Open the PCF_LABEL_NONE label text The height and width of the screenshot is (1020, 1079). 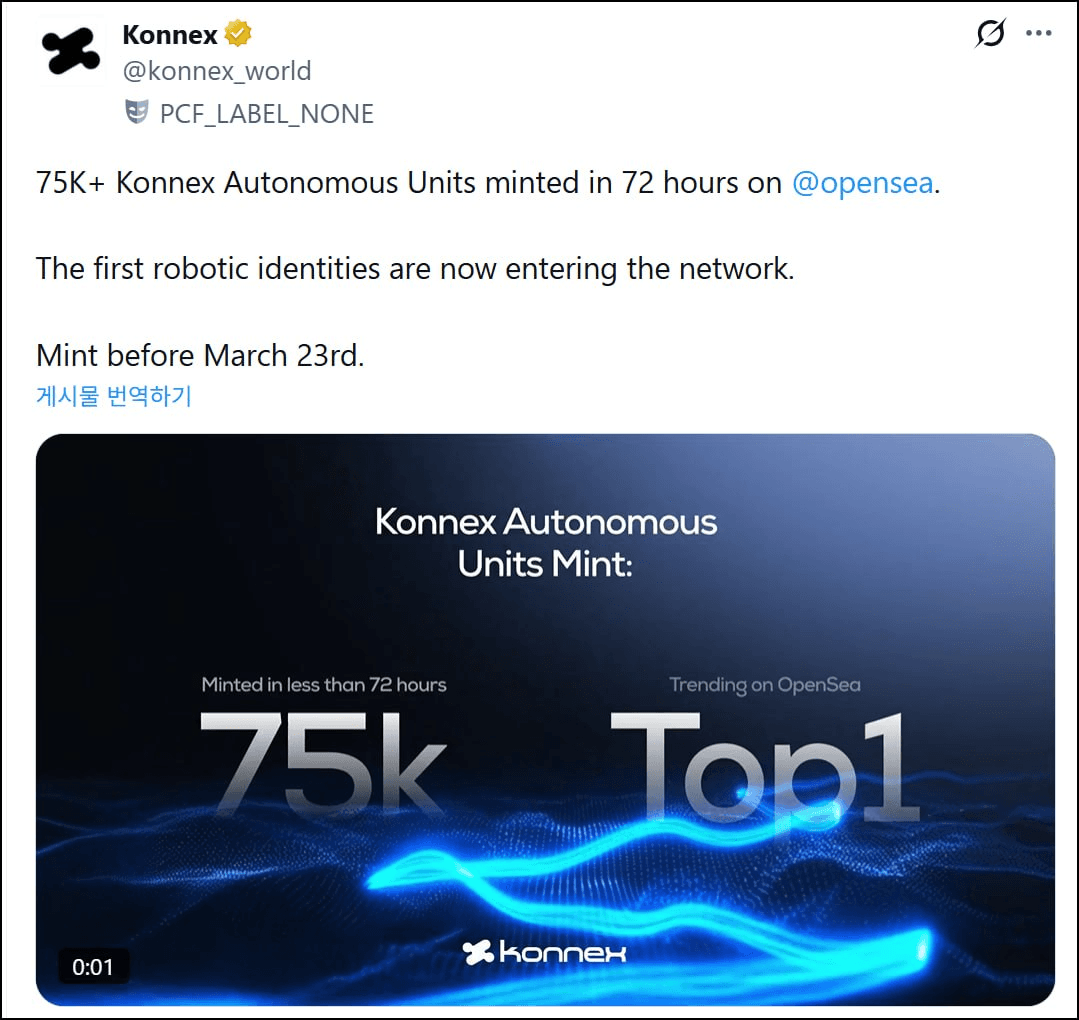tap(267, 114)
